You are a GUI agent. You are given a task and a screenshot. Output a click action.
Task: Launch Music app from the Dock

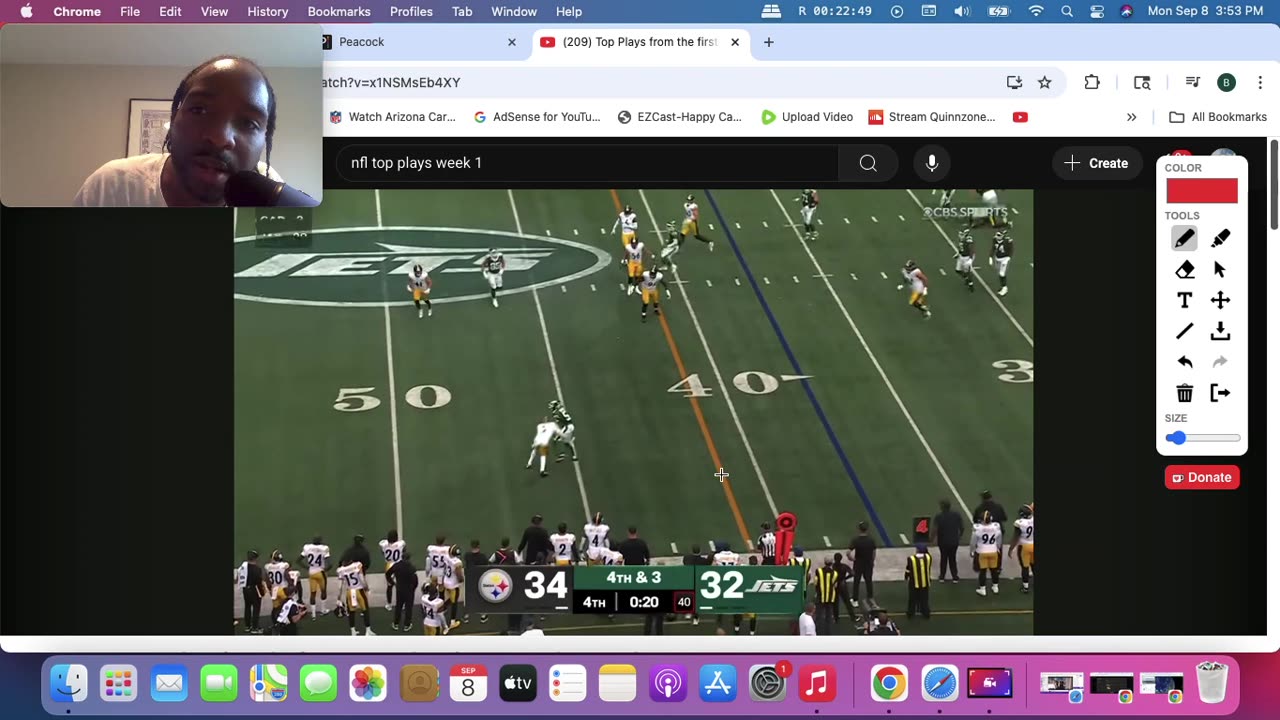[x=817, y=684]
